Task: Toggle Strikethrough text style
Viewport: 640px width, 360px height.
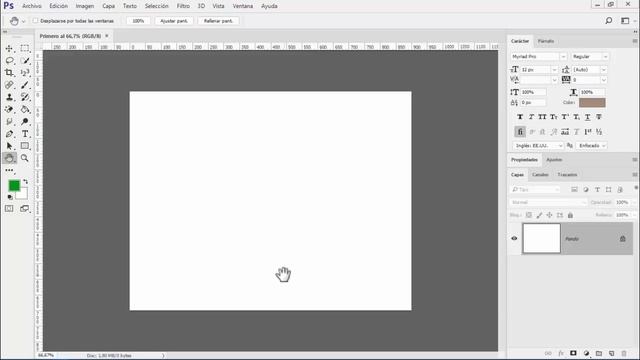Action: click(599, 117)
